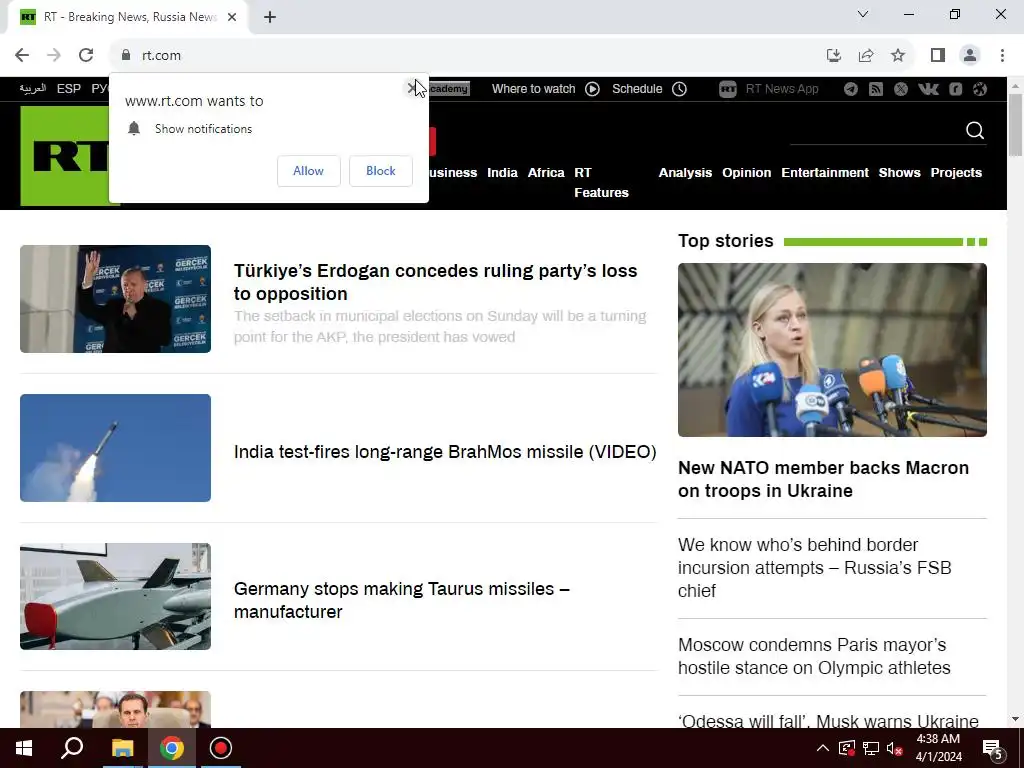The image size is (1024, 768).
Task: Open Windows notification center
Action: click(x=993, y=748)
